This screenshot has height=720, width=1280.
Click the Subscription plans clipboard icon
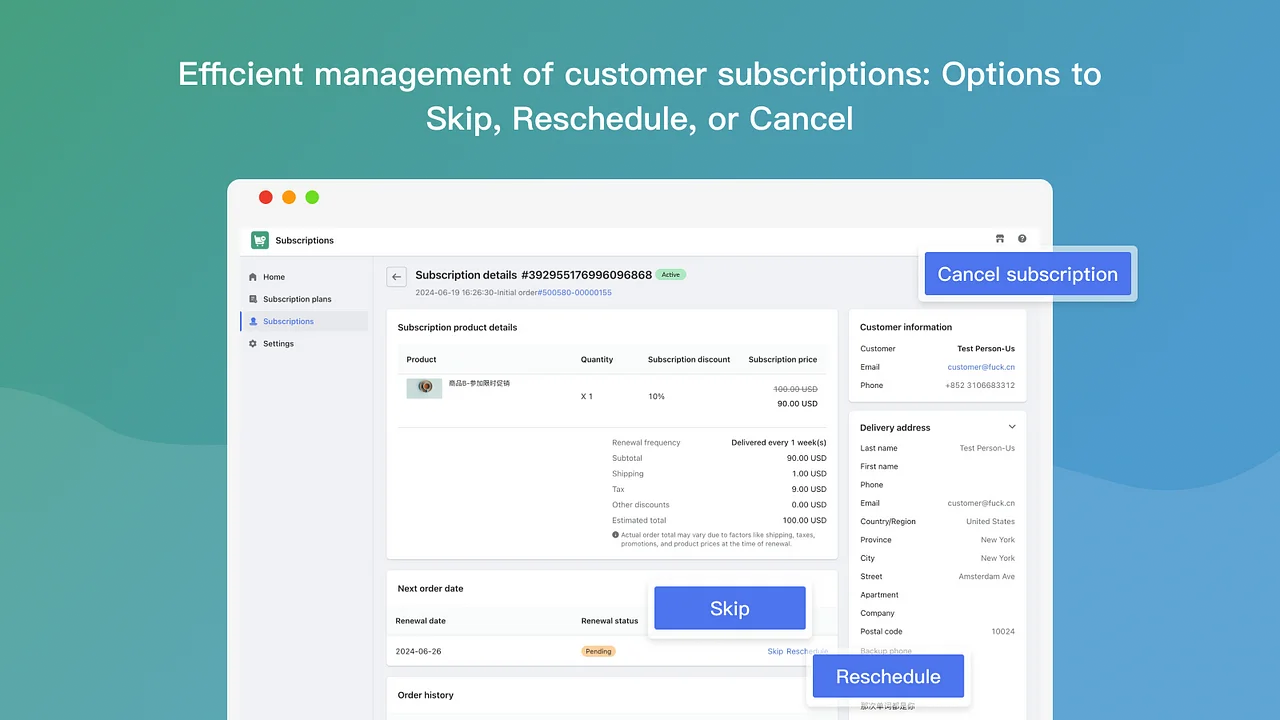coord(253,298)
